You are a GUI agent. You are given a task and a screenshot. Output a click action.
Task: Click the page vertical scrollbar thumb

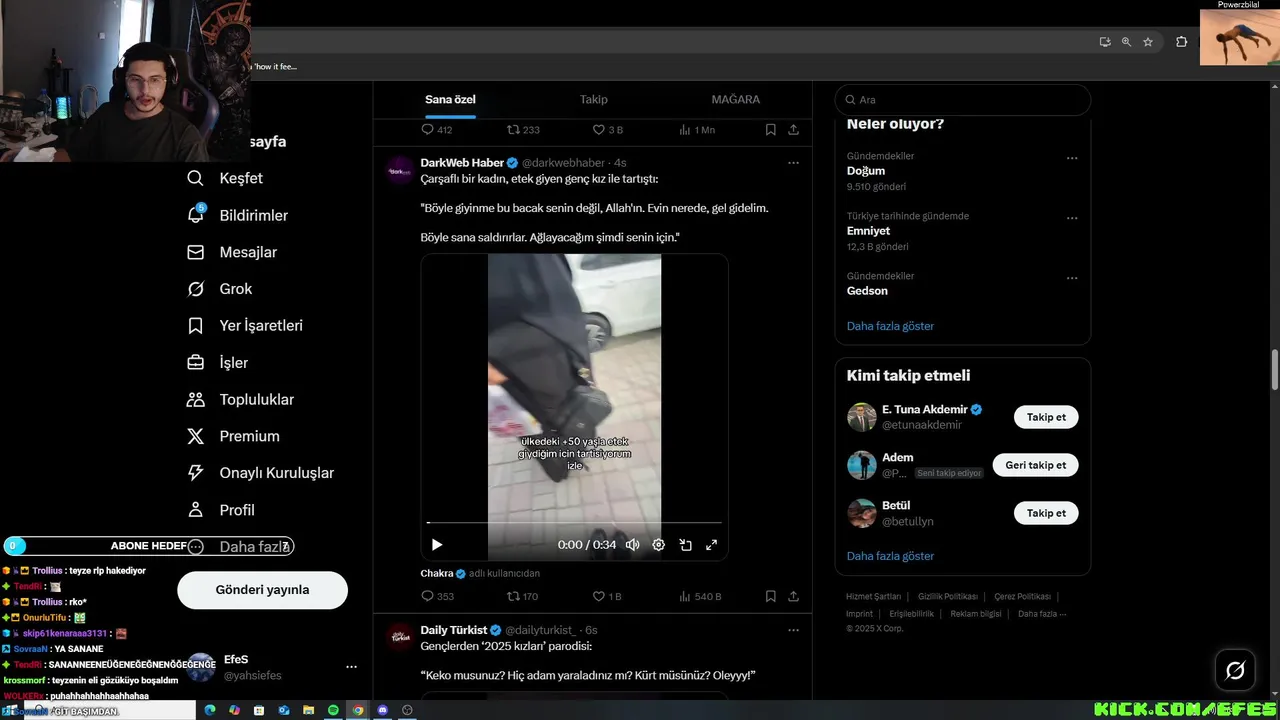coord(1275,370)
